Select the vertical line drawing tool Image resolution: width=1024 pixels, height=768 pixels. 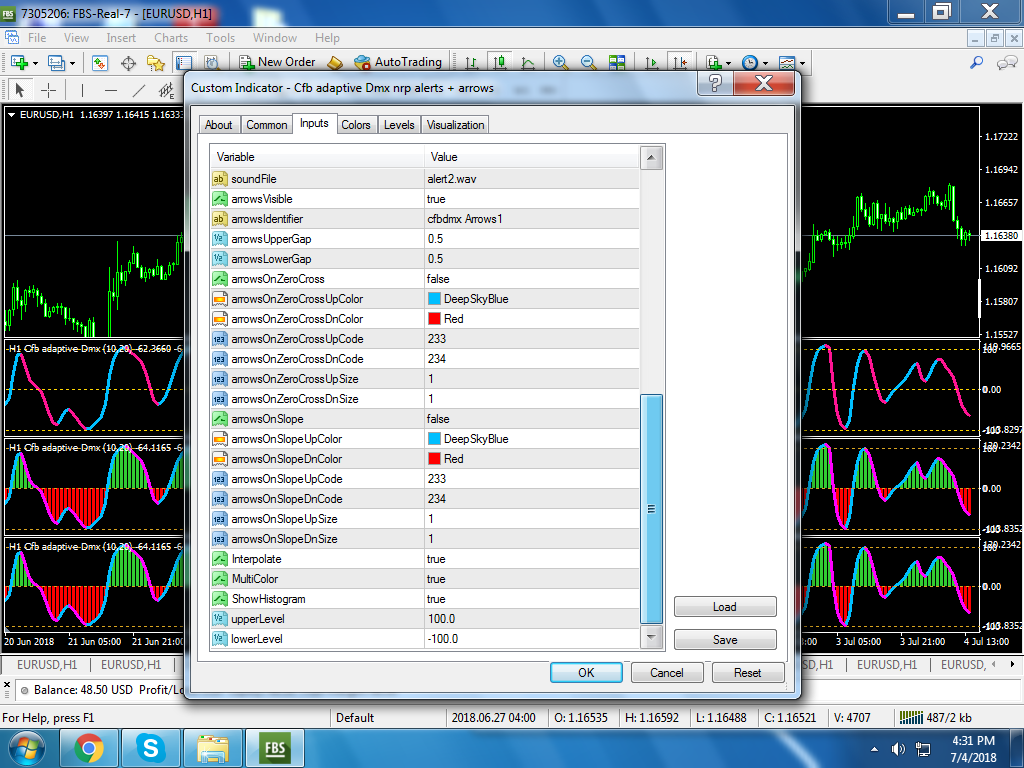click(84, 90)
